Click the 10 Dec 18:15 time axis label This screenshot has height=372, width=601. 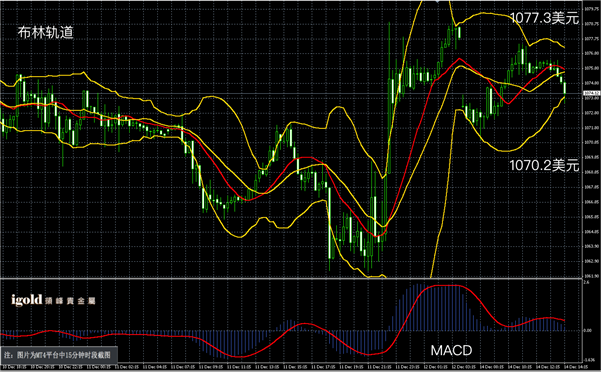[15, 367]
